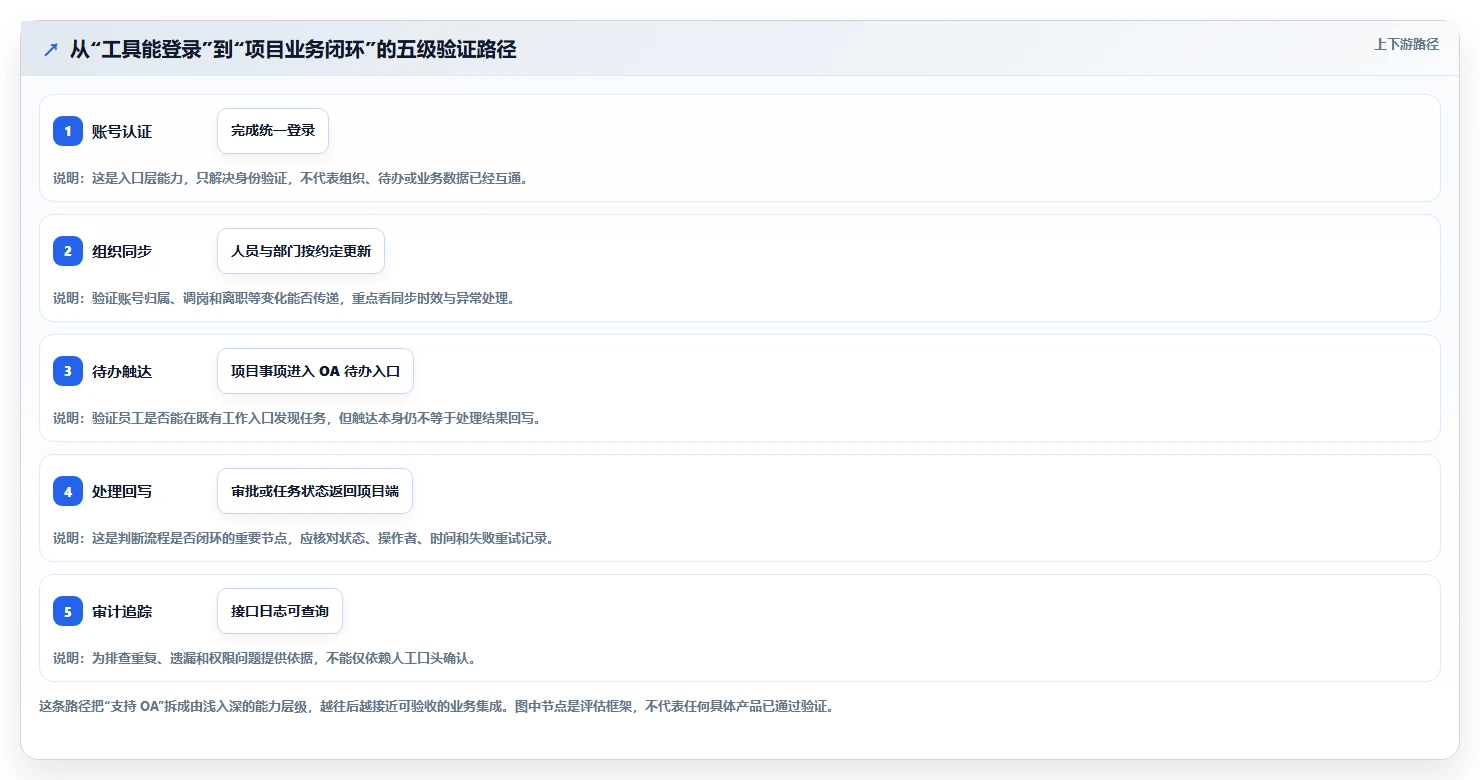Click the 处理回写 step label
Screen dimensions: 1480x780
click(122, 491)
